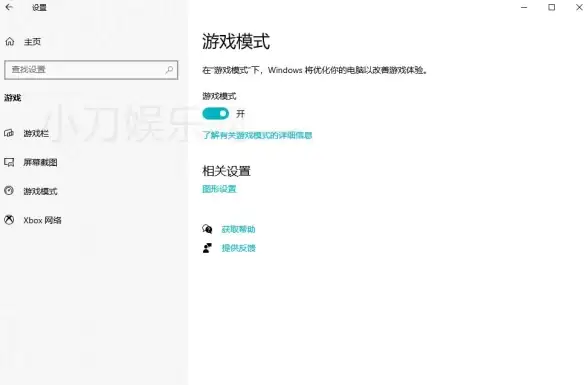588x385 pixels.
Task: Select the Xbox 网络 icon
Action: pos(9,220)
